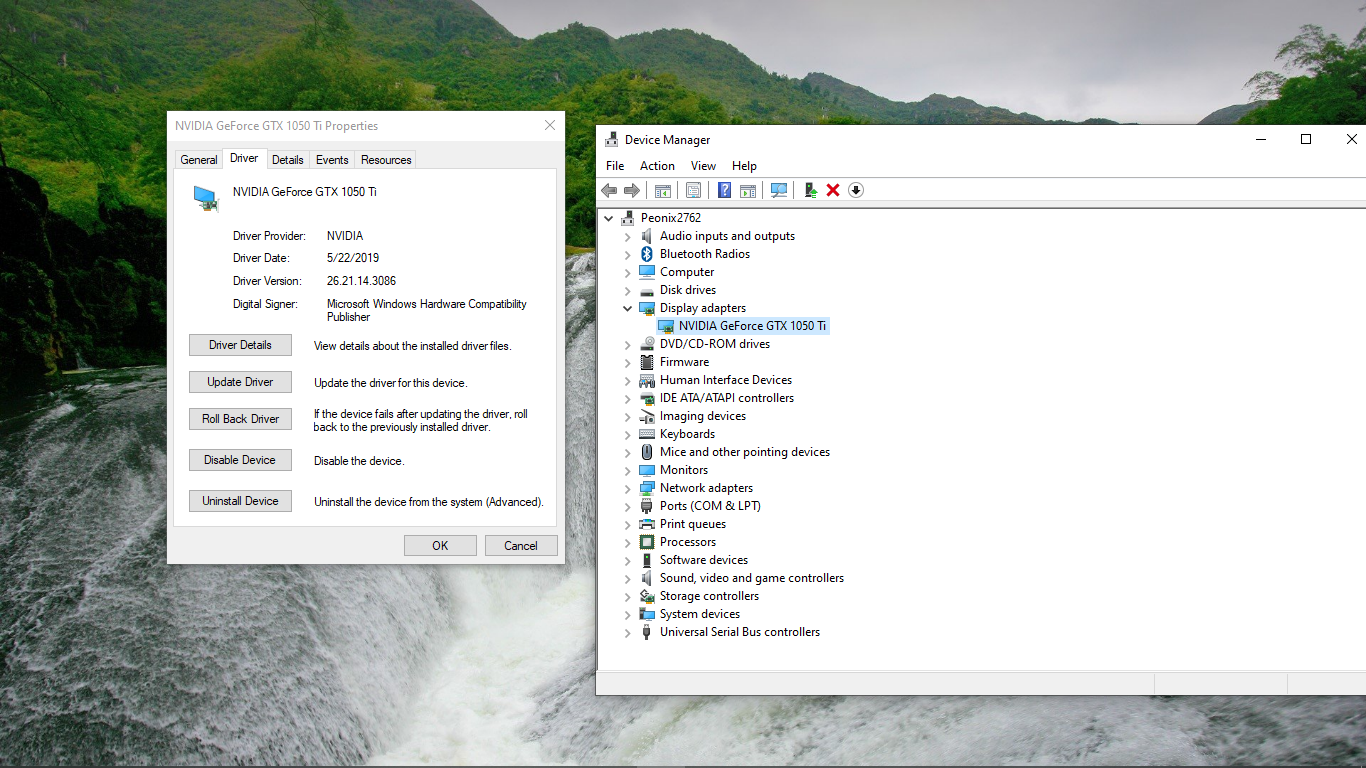1366x768 pixels.
Task: Click the IDE ATA/ATAPI controllers icon
Action: (647, 398)
